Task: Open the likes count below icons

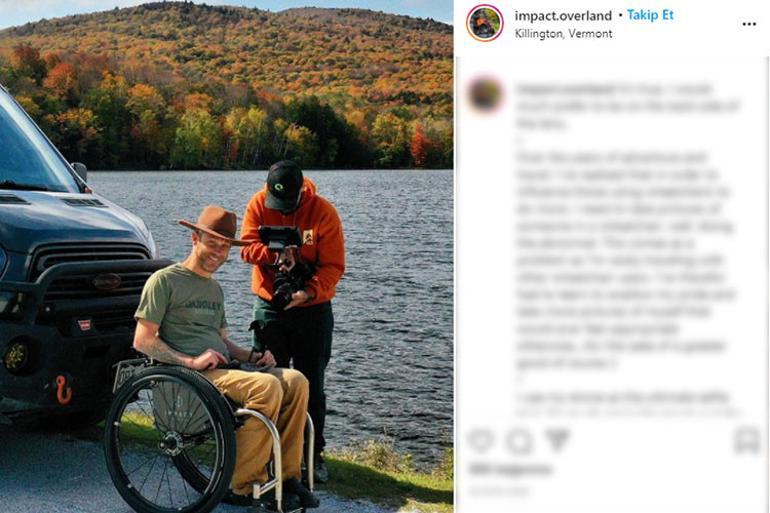Action: tap(509, 469)
